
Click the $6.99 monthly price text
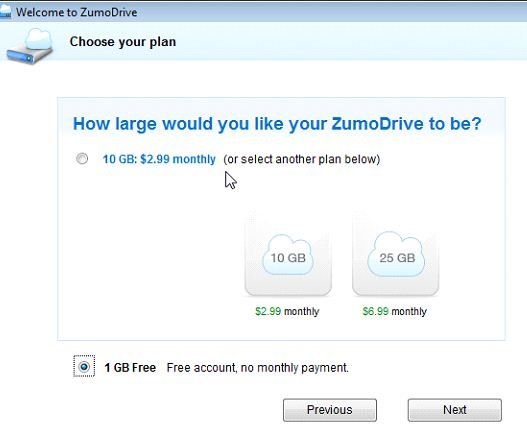(395, 311)
